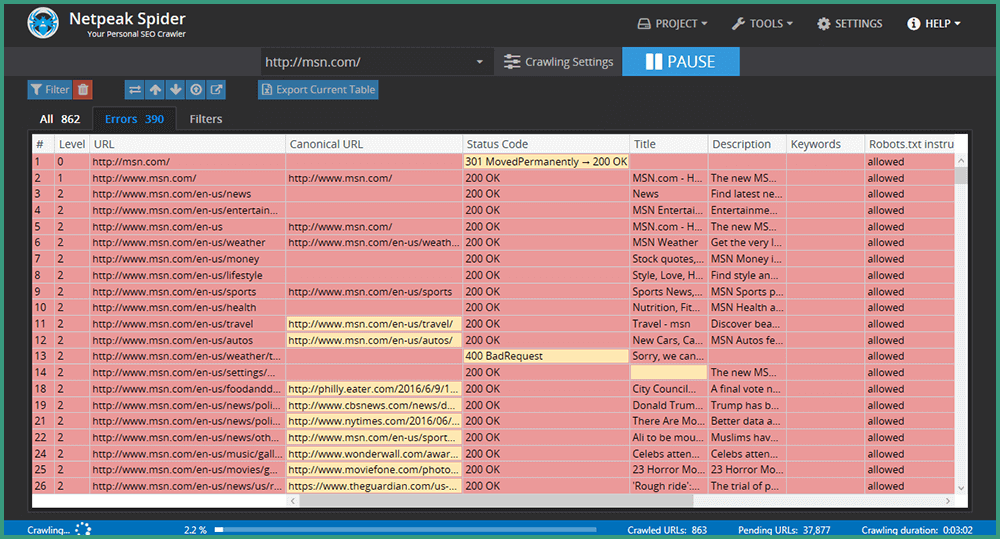Click the 'Crawling duration: 0:03:02' status entry
Image resolution: width=1000 pixels, height=539 pixels.
coord(916,530)
